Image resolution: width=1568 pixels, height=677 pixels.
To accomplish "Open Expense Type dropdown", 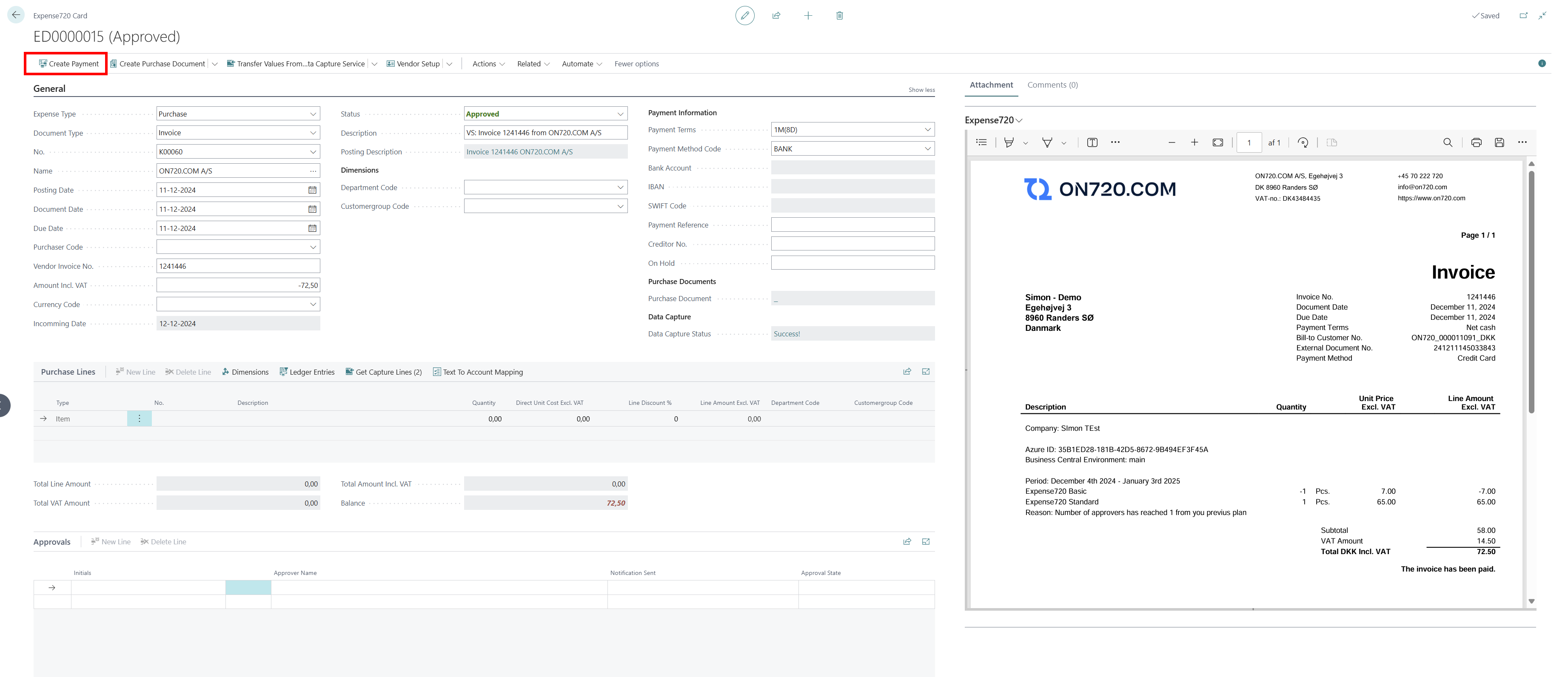I will coord(313,114).
